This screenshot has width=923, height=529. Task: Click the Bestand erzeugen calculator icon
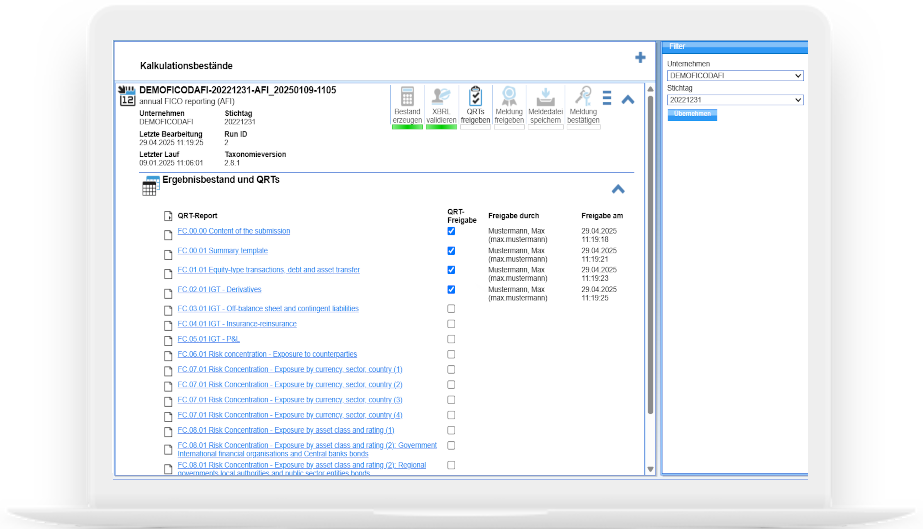coord(407,98)
